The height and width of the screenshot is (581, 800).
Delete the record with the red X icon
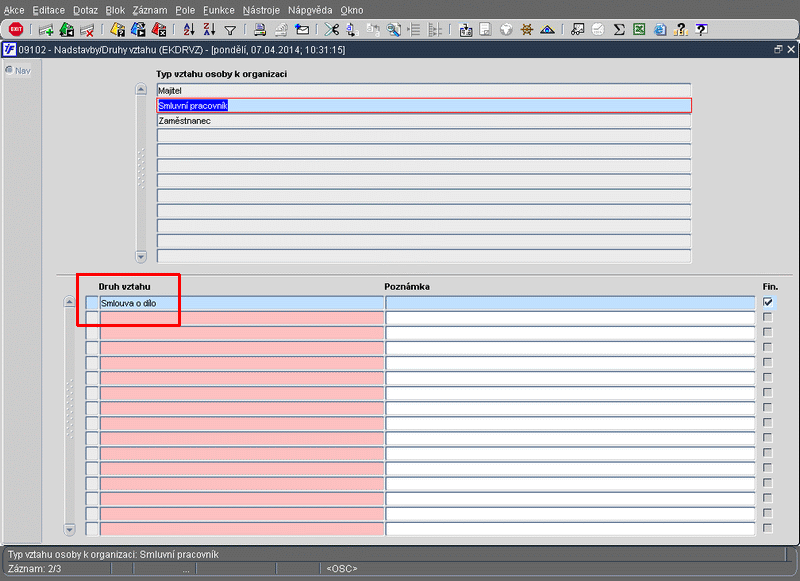click(x=87, y=30)
